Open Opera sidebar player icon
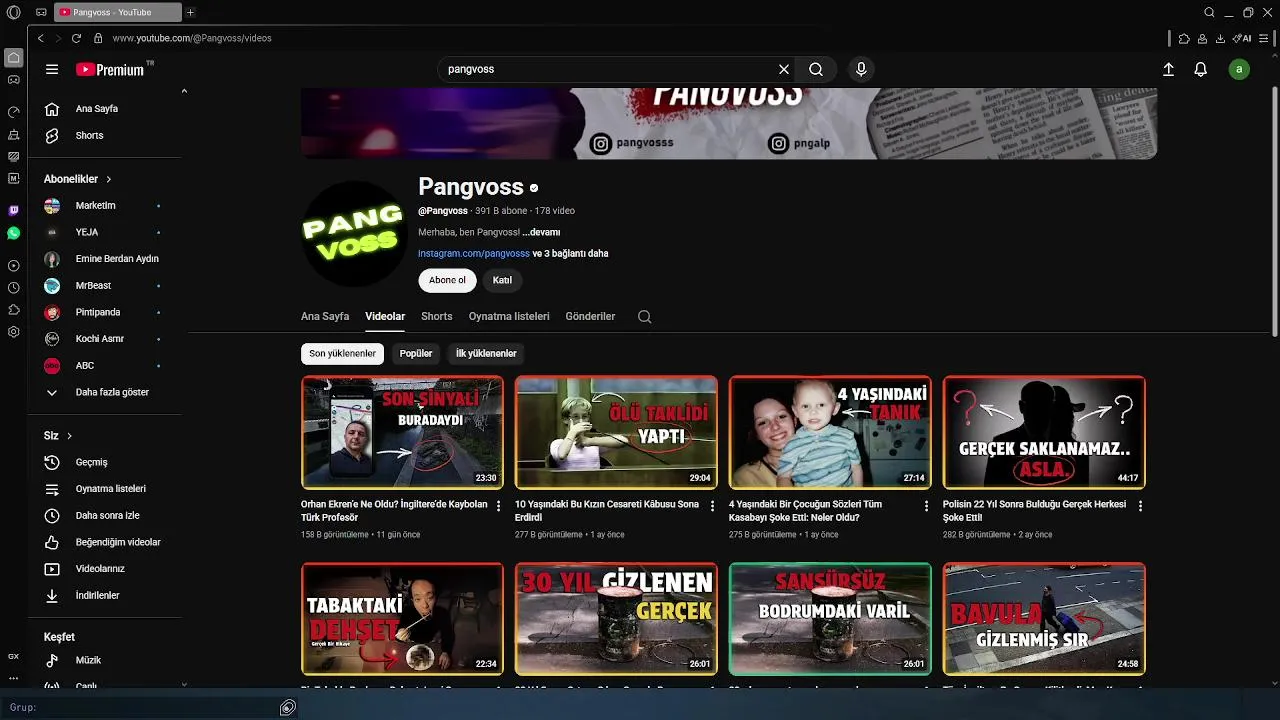 point(14,265)
